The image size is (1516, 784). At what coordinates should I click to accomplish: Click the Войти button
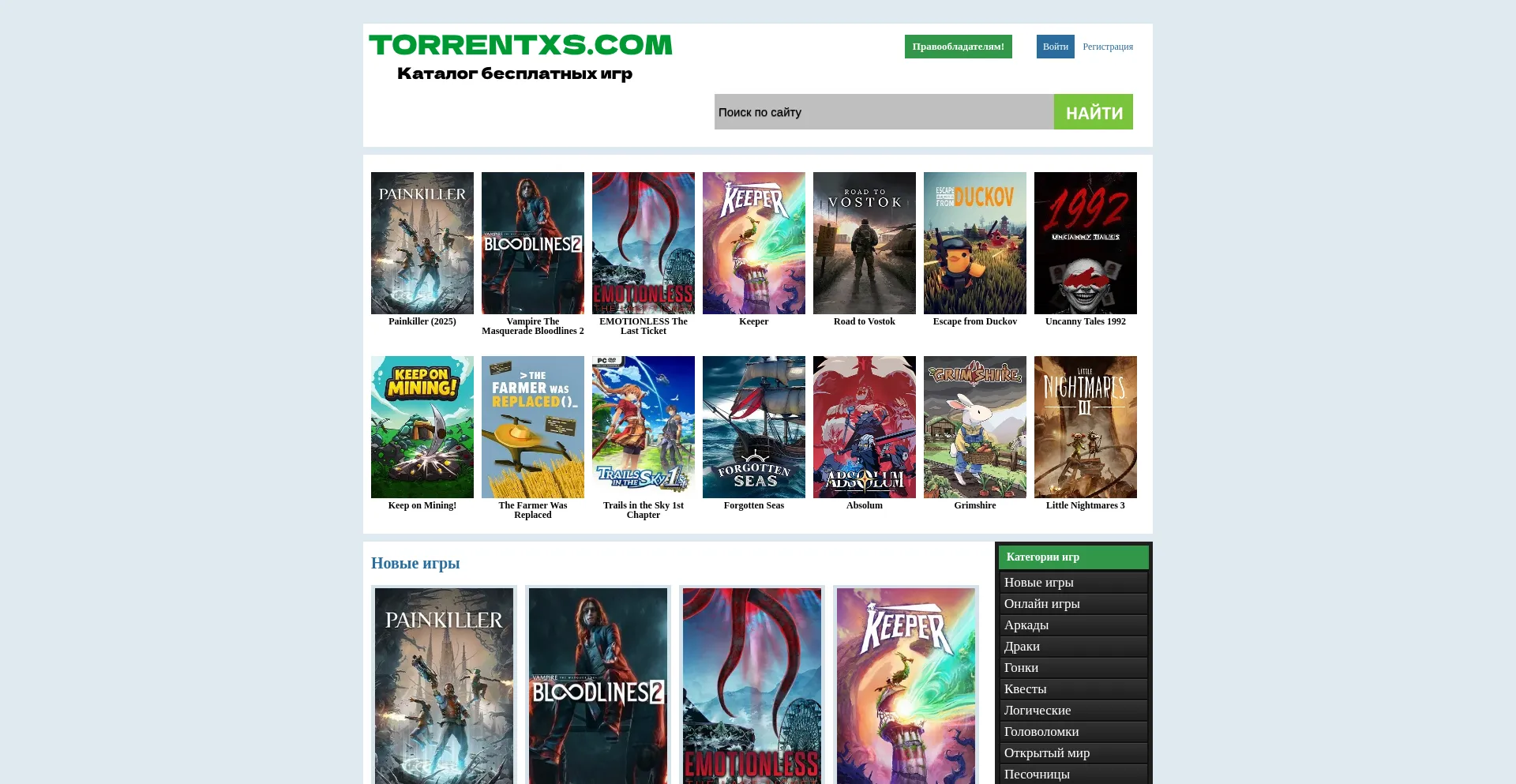click(x=1055, y=47)
